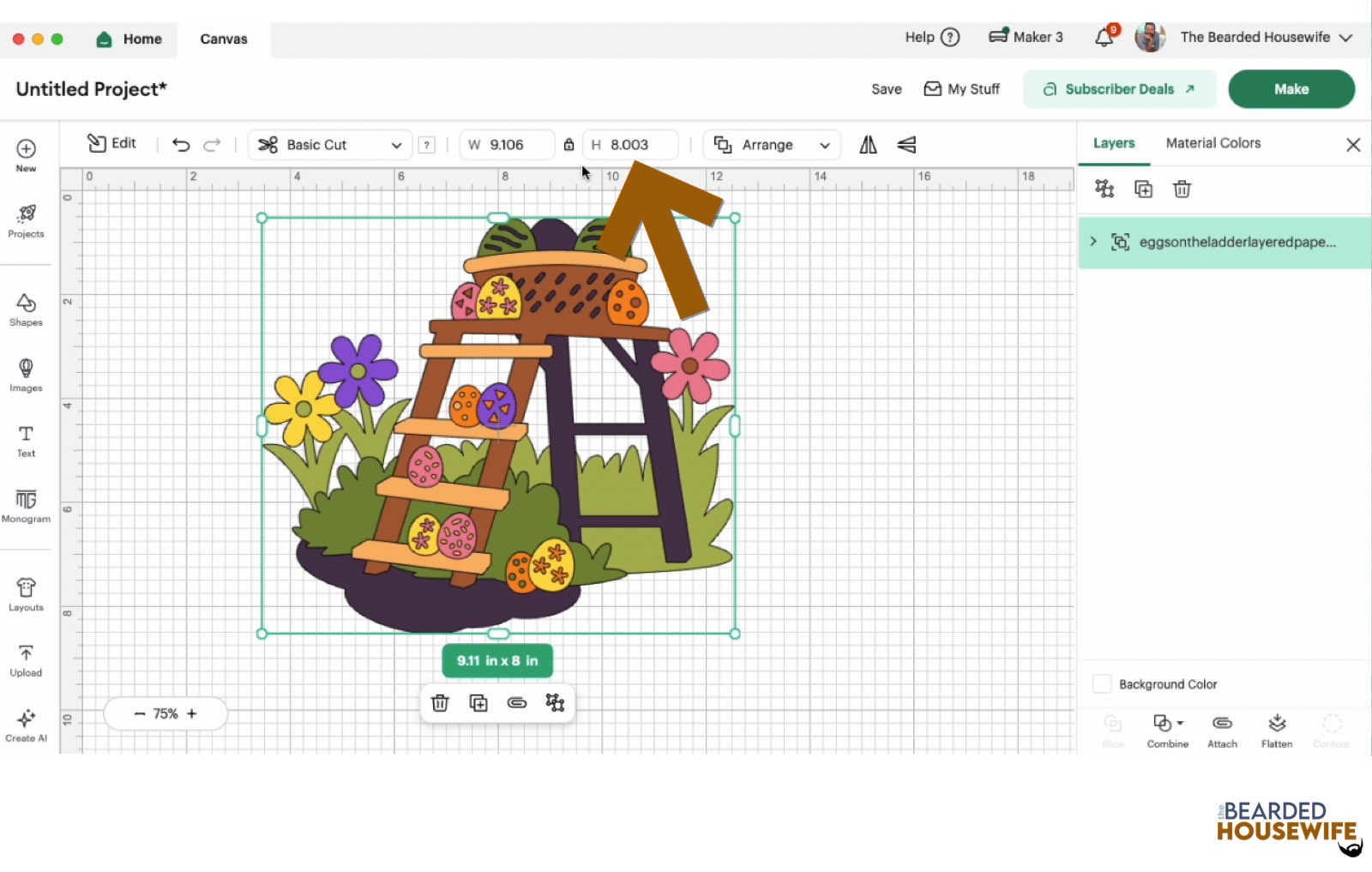1372x872 pixels.
Task: Undo the last action
Action: [181, 145]
